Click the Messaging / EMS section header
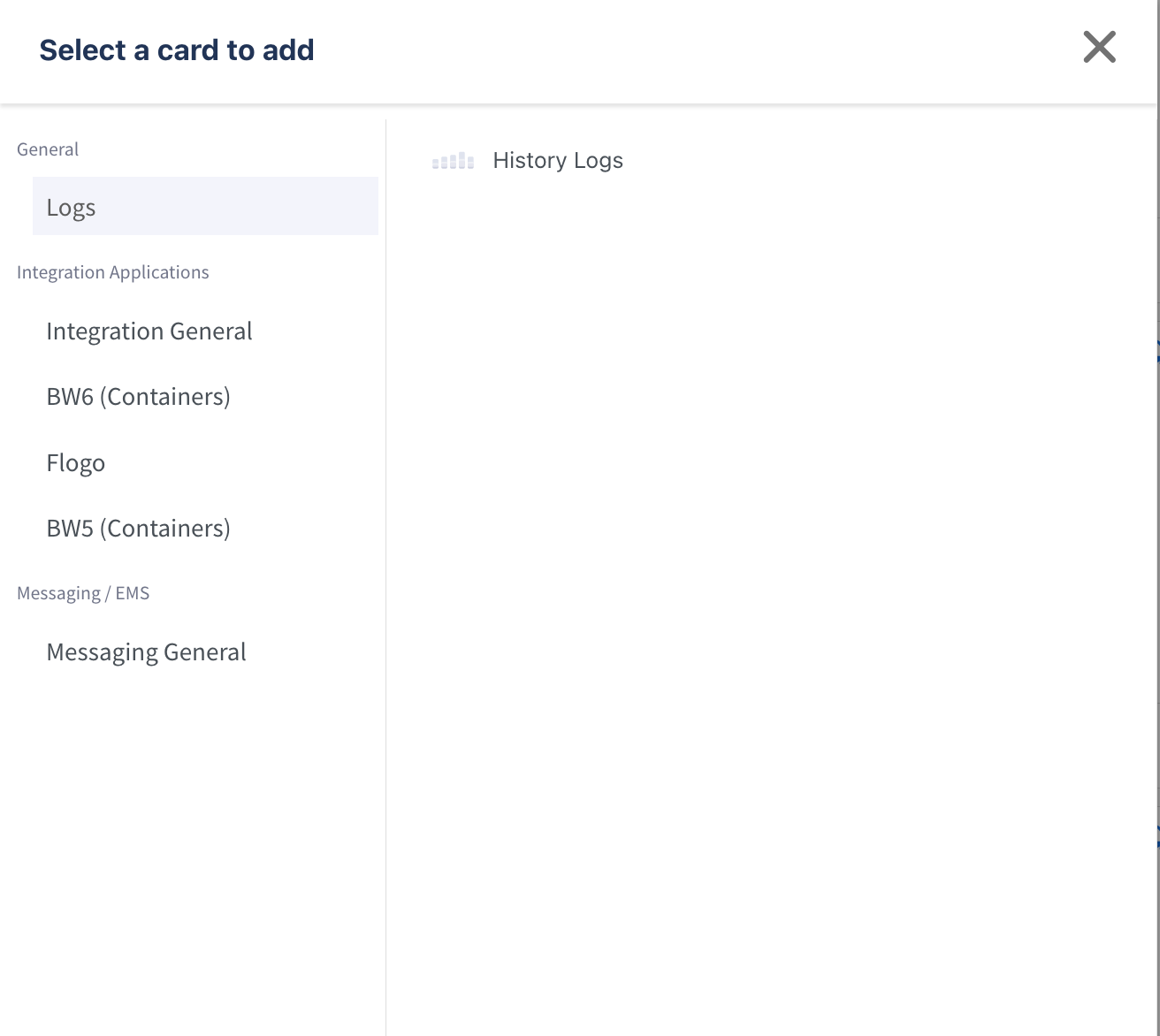1160x1036 pixels. coord(83,593)
